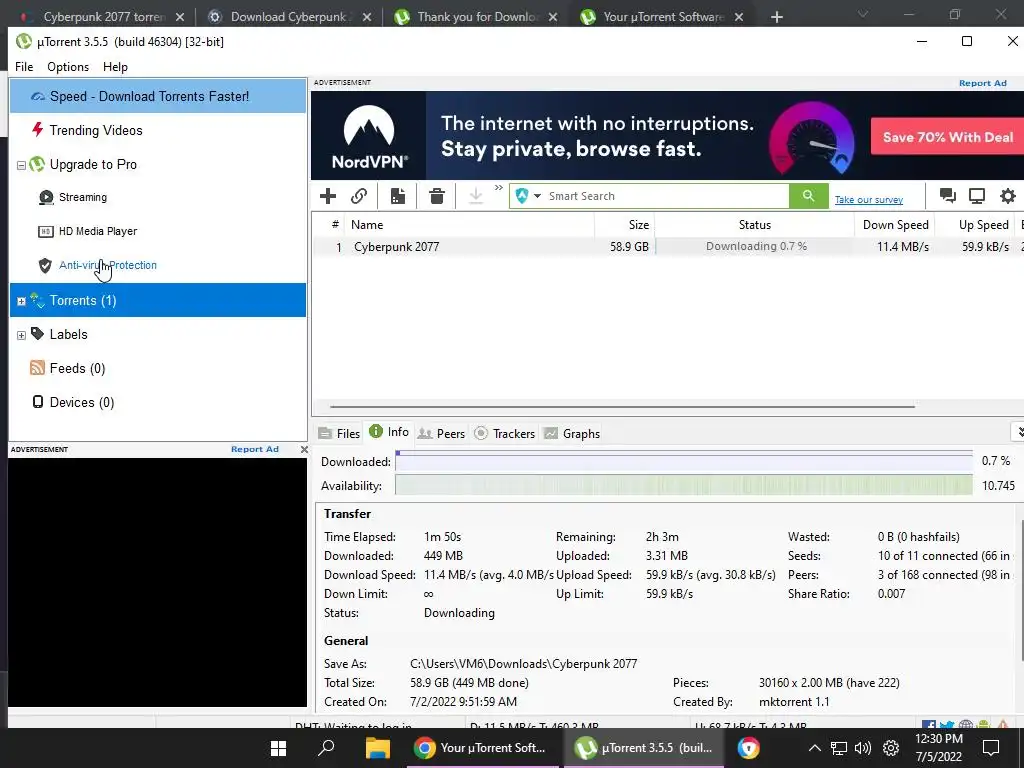Select Speed - Download Torrents Faster!
The image size is (1024, 768).
[158, 96]
